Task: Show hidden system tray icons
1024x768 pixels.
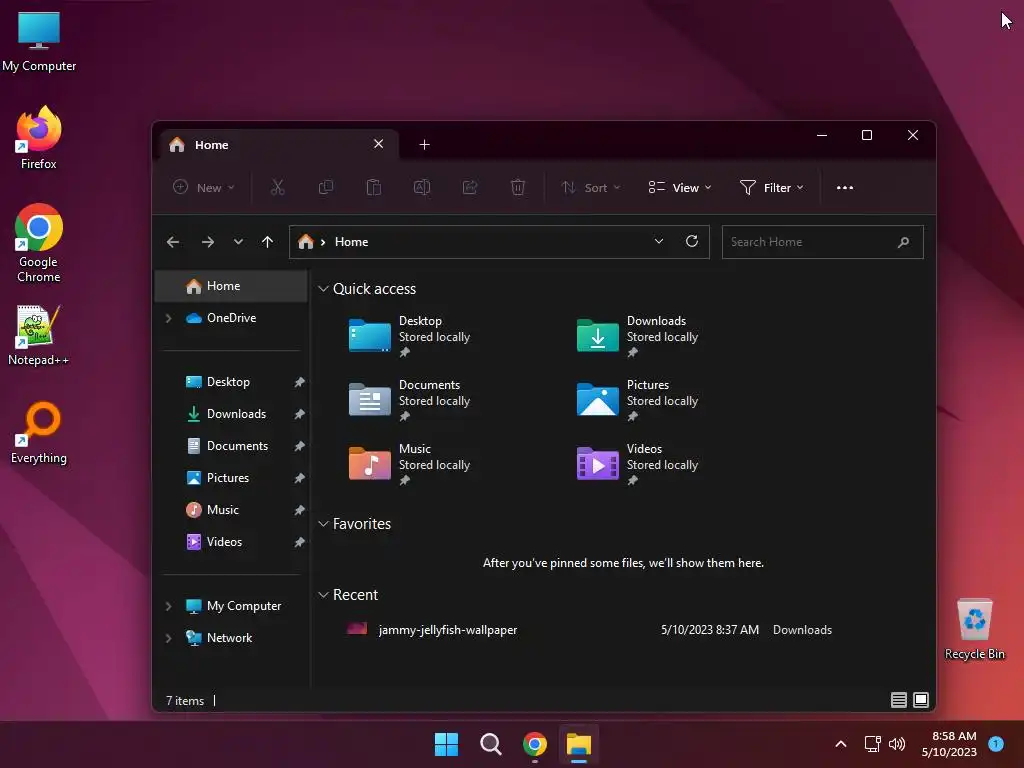Action: [x=841, y=744]
